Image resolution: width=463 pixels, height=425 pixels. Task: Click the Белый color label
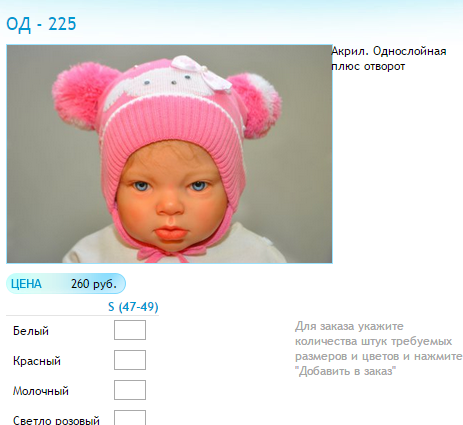pyautogui.click(x=31, y=331)
